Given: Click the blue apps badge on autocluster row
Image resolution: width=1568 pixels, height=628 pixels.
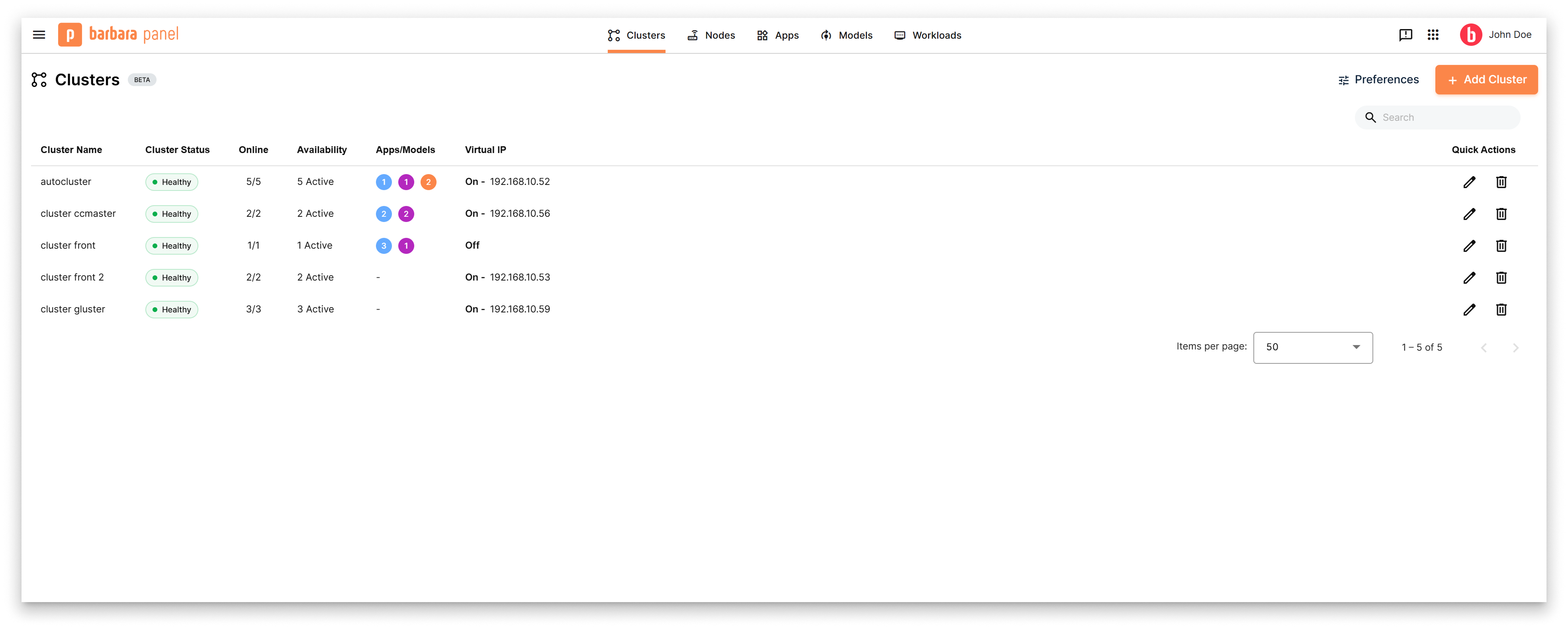Looking at the screenshot, I should (x=384, y=182).
